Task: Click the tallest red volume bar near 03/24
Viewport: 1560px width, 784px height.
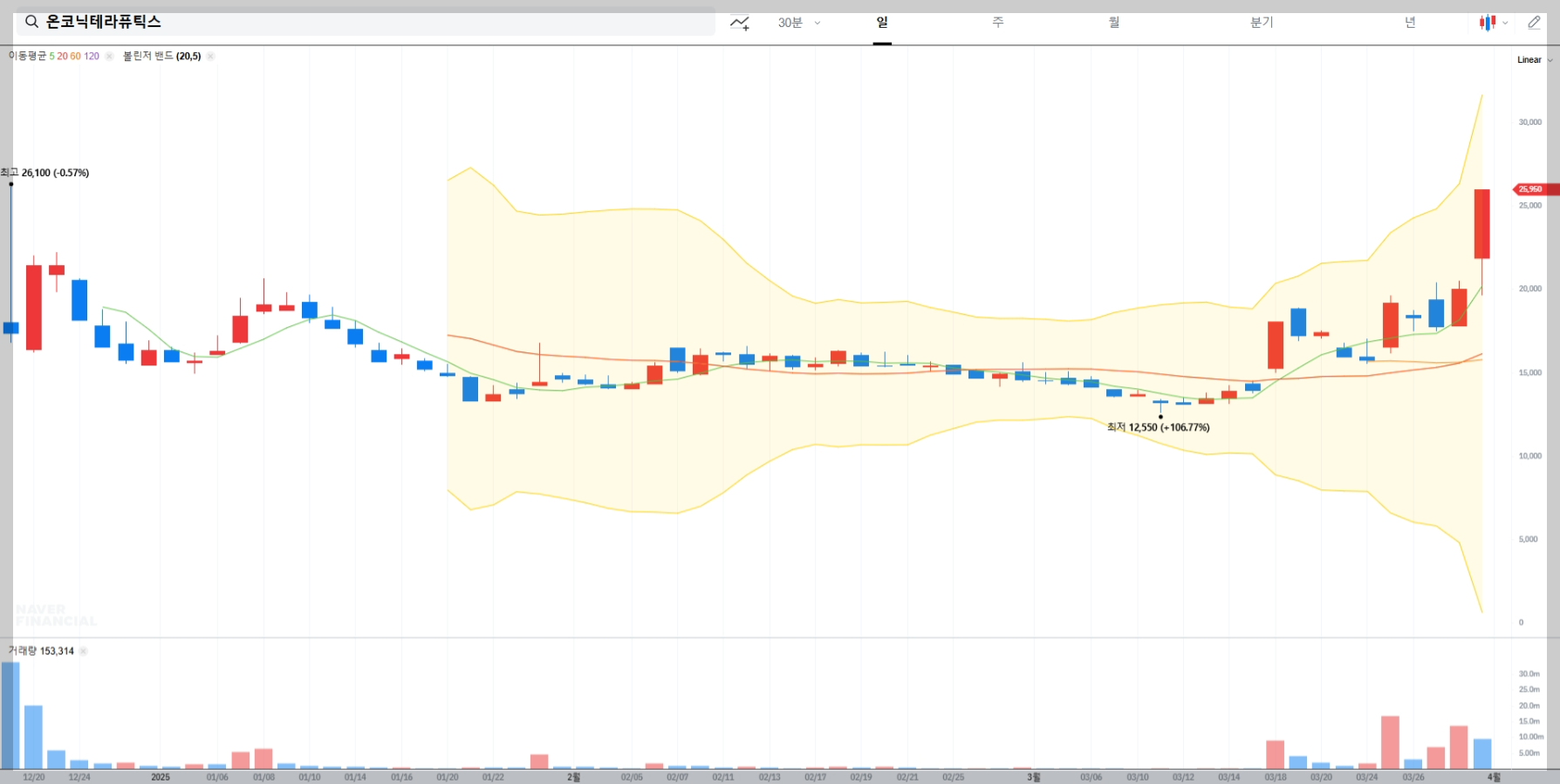Action: coord(1390,742)
